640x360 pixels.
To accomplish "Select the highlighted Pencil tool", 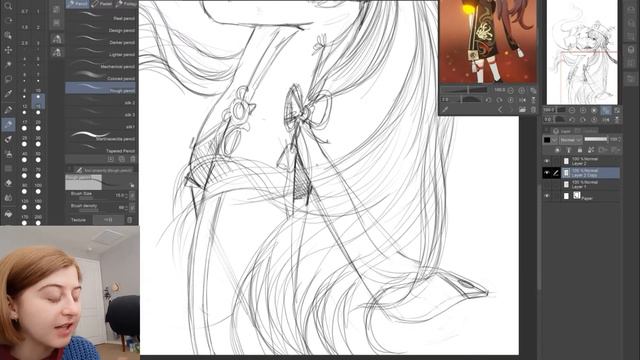I will pos(8,124).
